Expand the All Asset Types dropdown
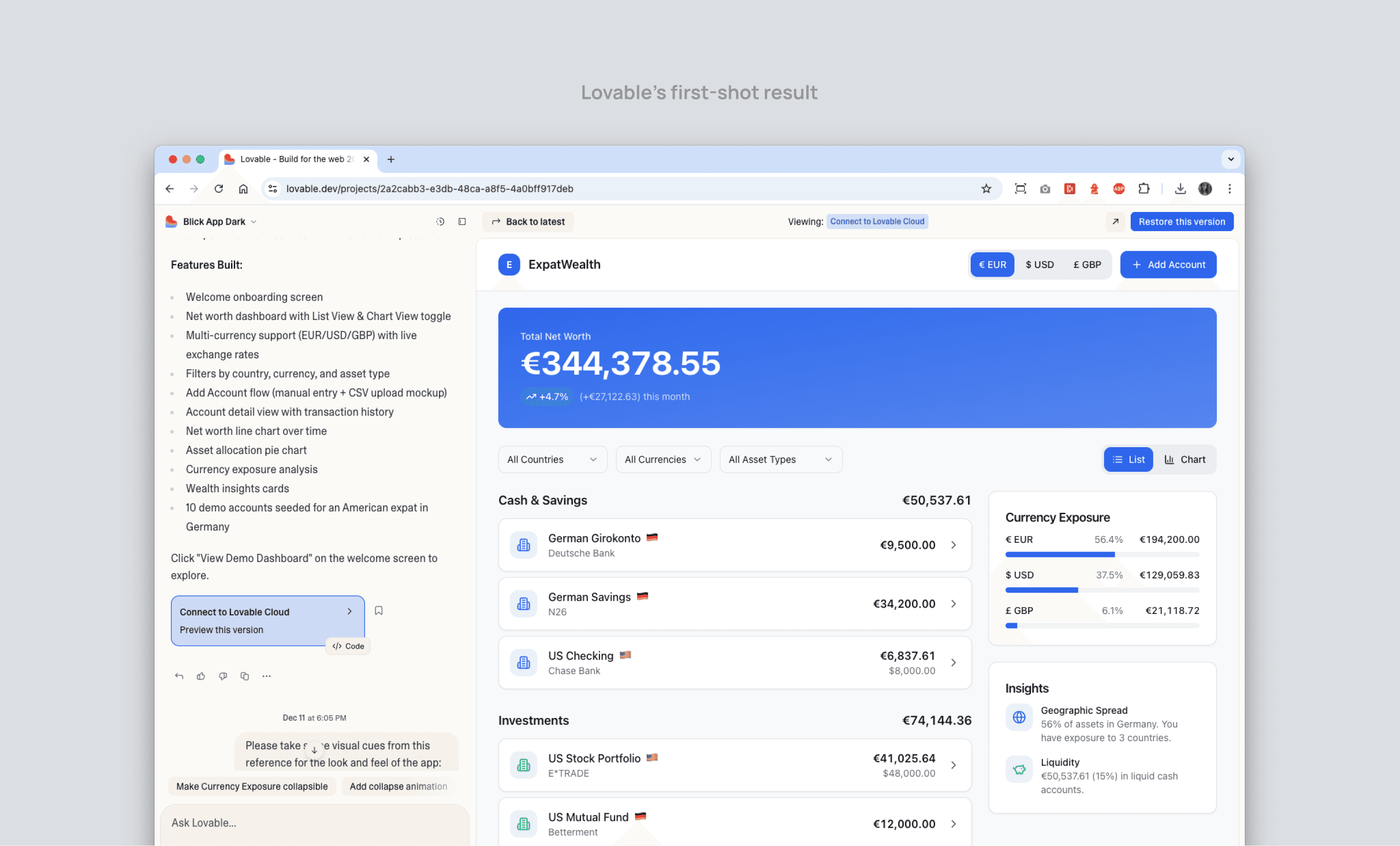Image resolution: width=1400 pixels, height=846 pixels. point(780,459)
